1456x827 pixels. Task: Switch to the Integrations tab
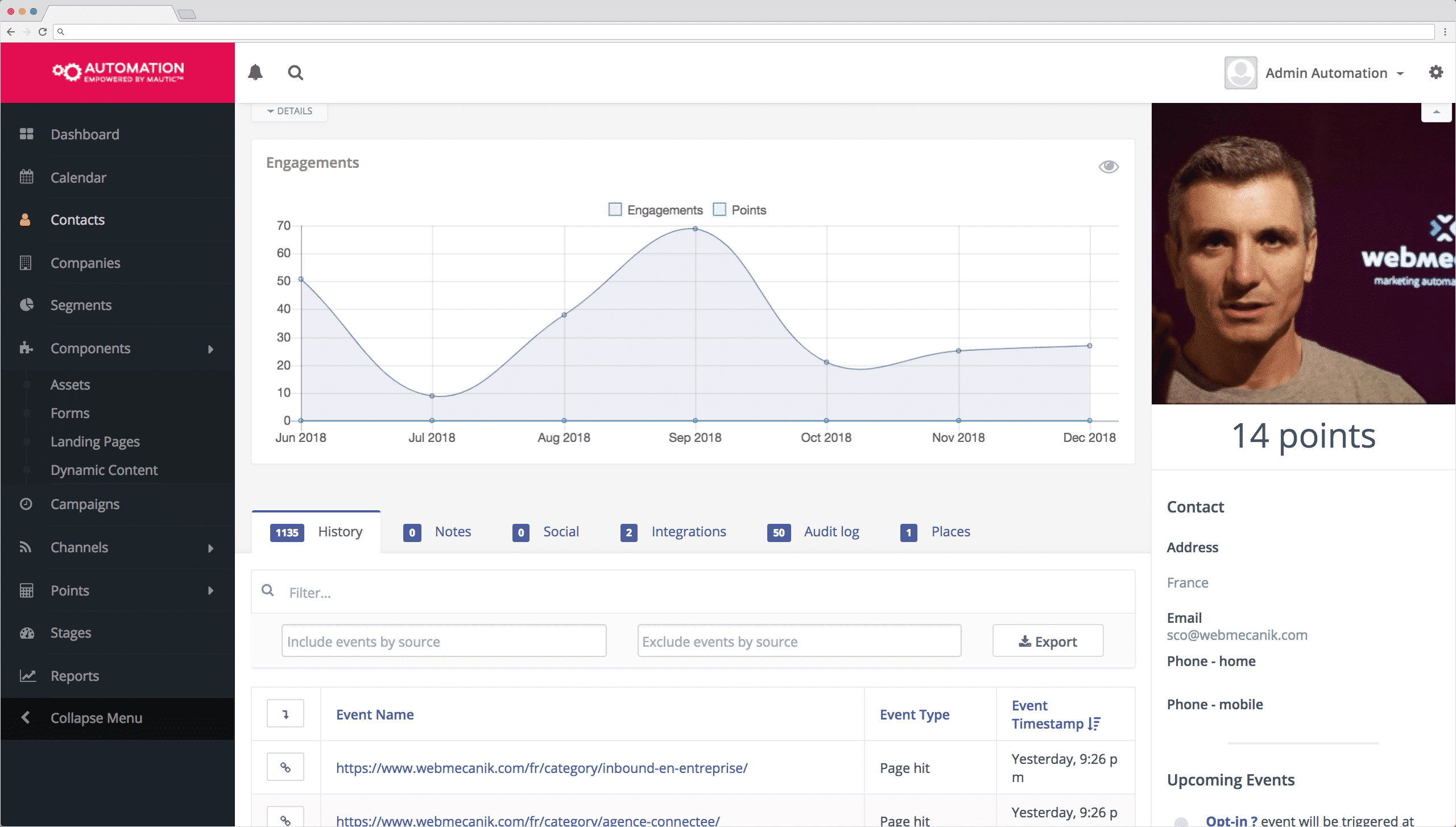[688, 531]
